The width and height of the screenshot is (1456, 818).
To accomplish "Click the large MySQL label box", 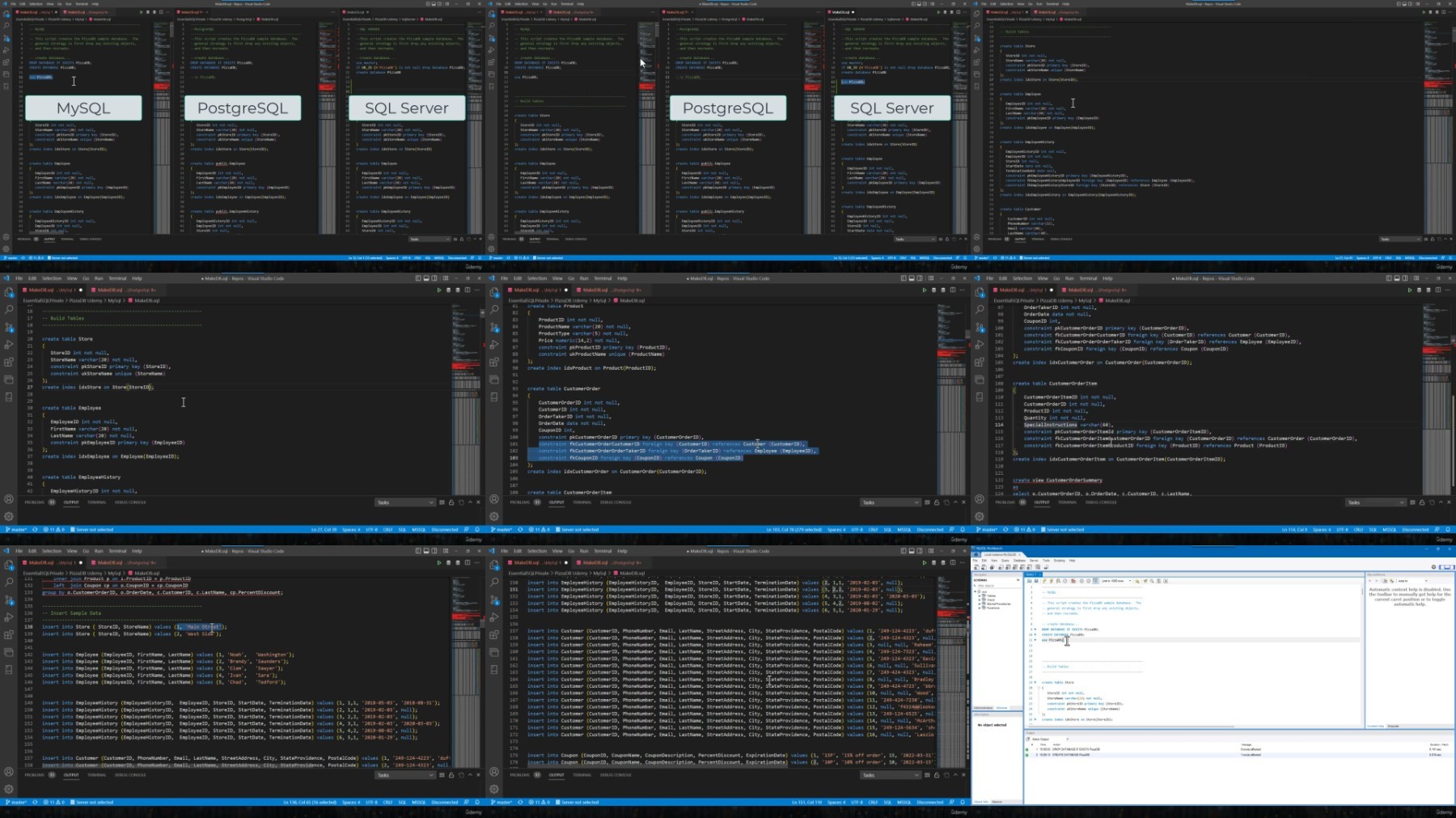I will (x=83, y=108).
